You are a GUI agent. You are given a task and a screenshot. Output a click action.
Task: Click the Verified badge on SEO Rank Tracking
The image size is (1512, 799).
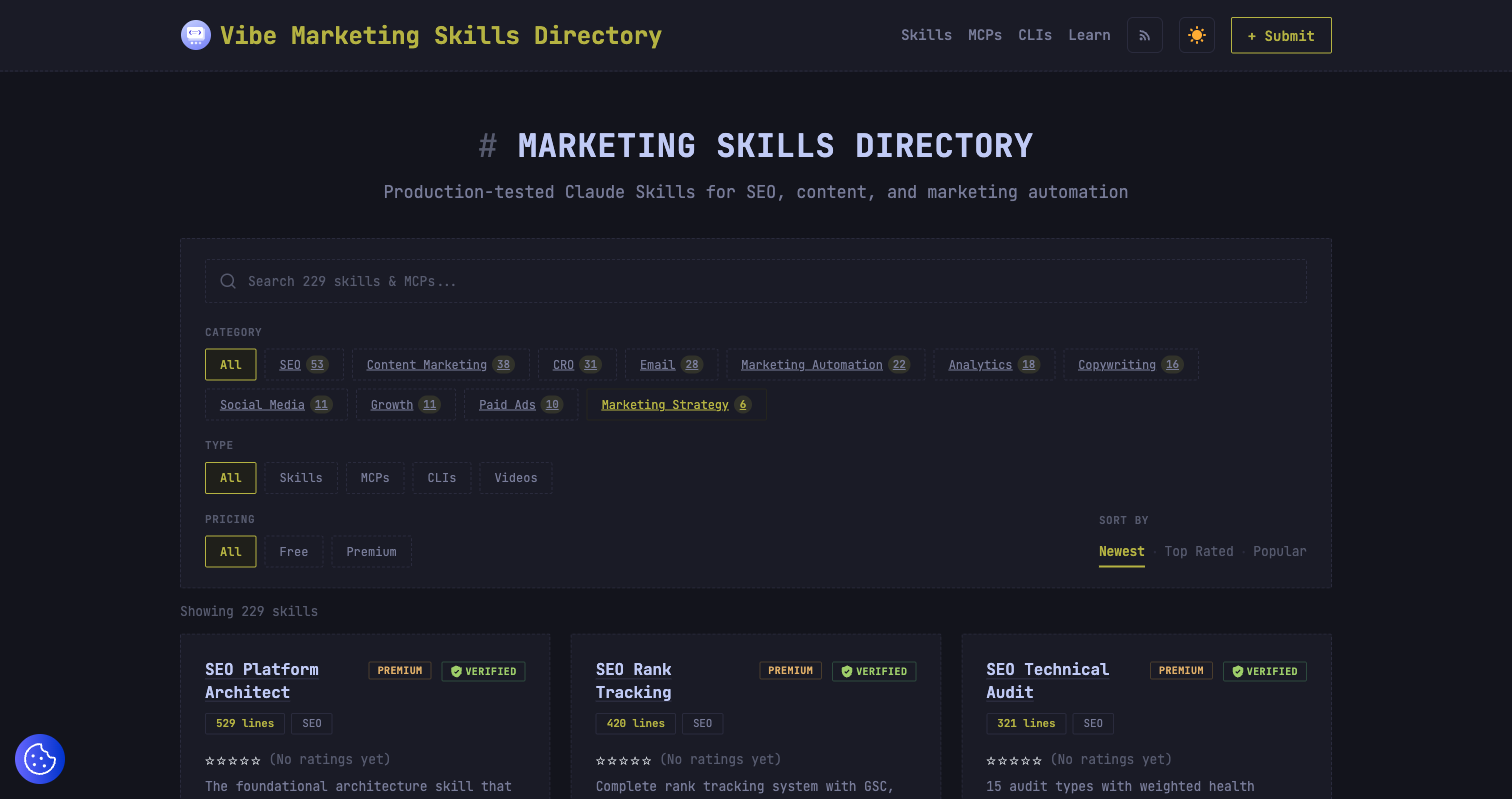click(x=874, y=671)
